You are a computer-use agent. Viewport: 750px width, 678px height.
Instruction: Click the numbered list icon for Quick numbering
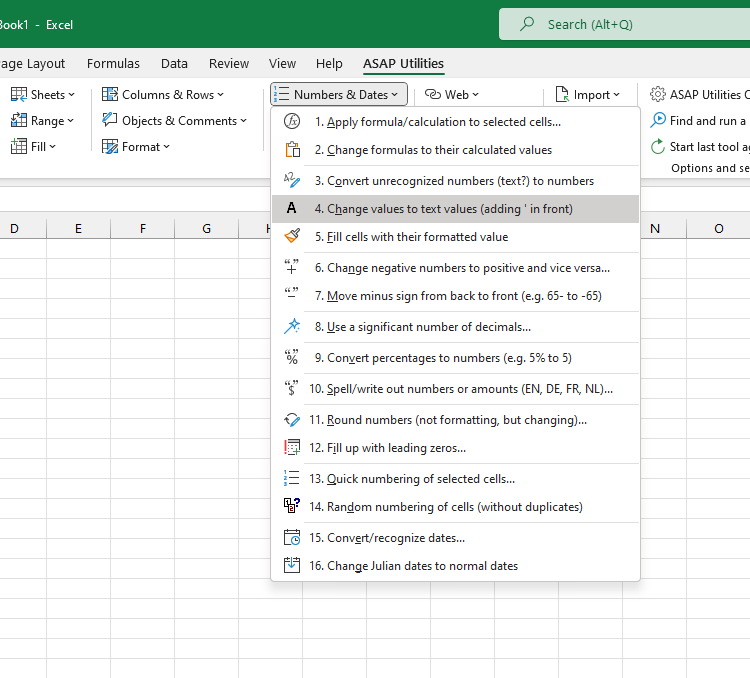(292, 478)
